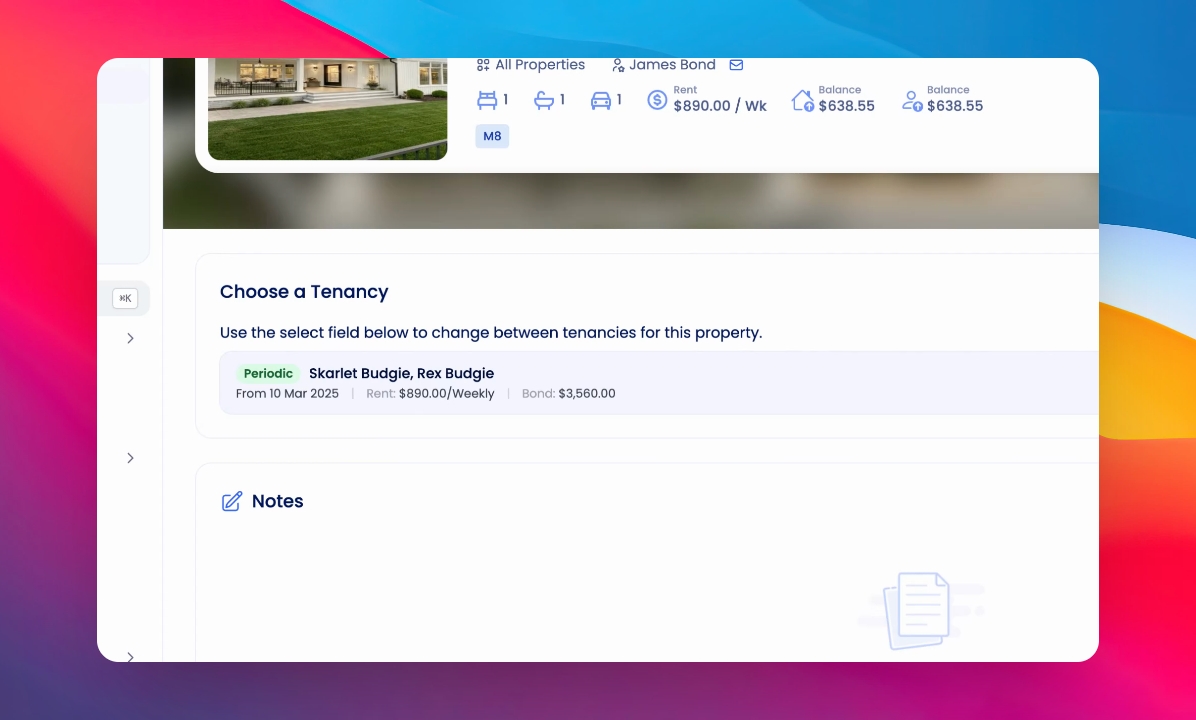Click the person balance icon

pyautogui.click(x=912, y=101)
